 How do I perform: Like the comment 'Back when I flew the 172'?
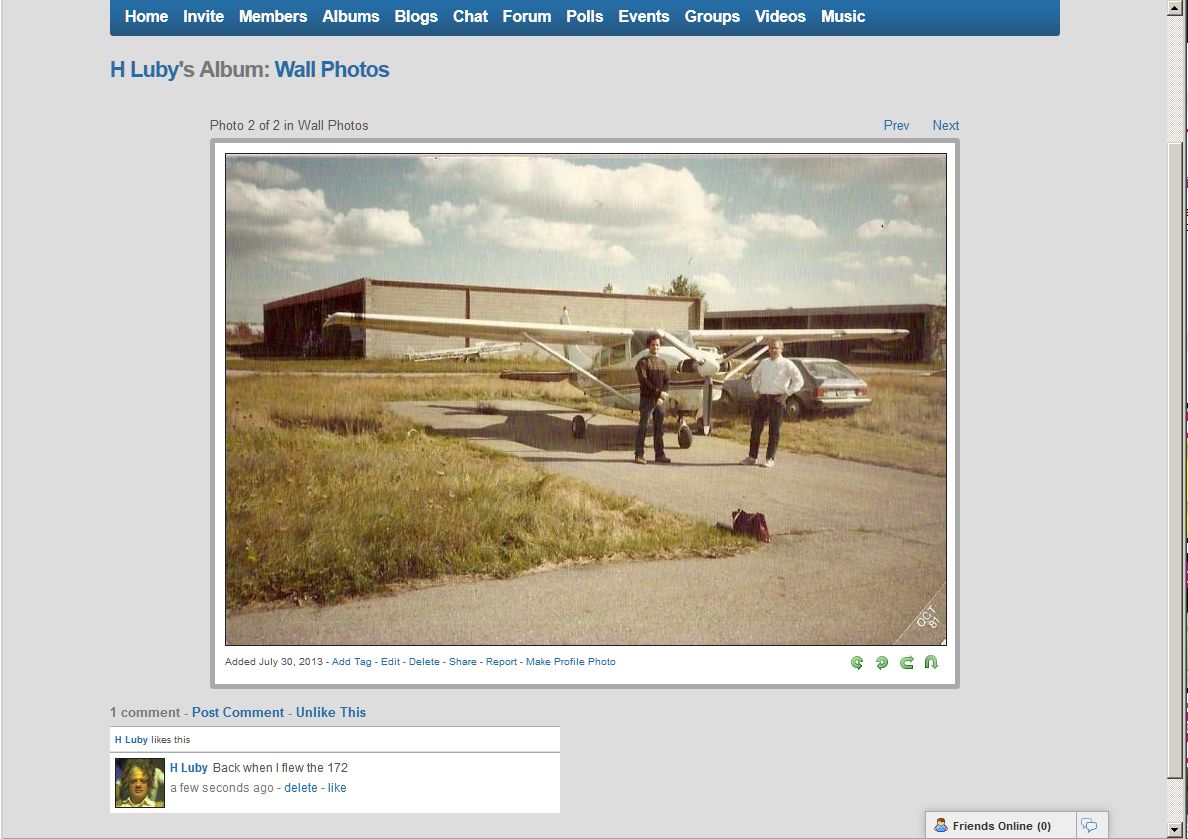click(x=337, y=788)
